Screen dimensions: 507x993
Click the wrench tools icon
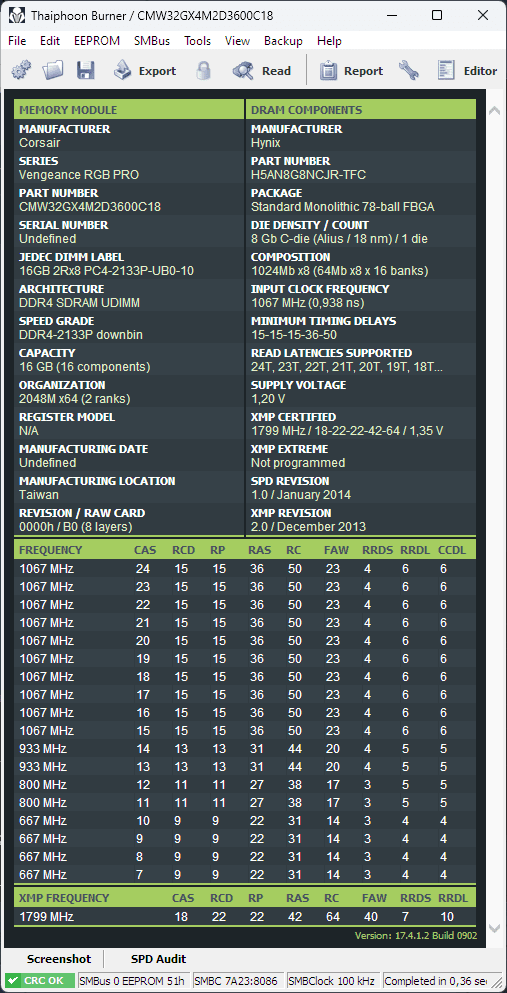coord(409,70)
